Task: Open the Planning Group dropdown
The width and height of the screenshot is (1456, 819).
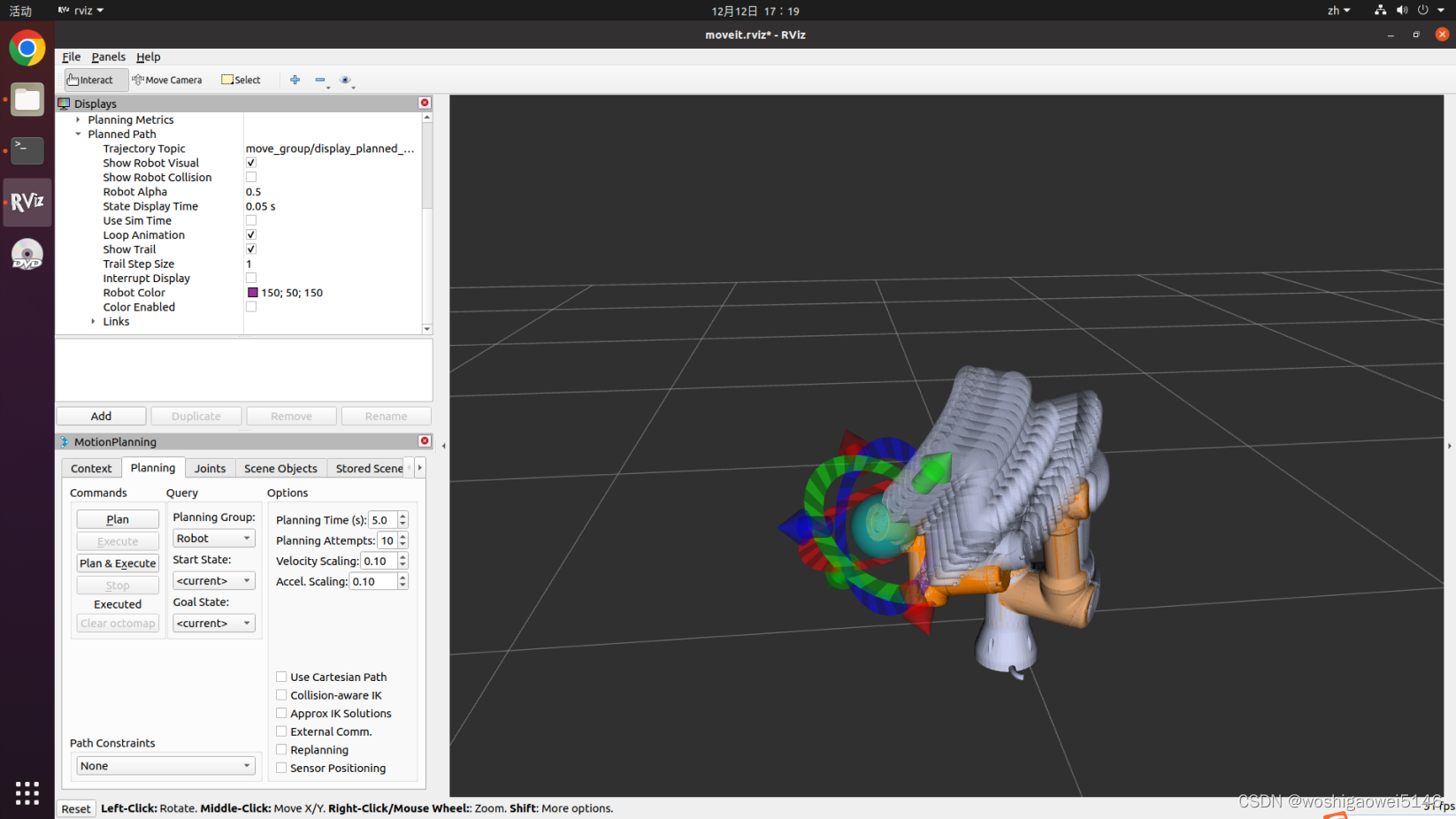Action: click(x=214, y=538)
